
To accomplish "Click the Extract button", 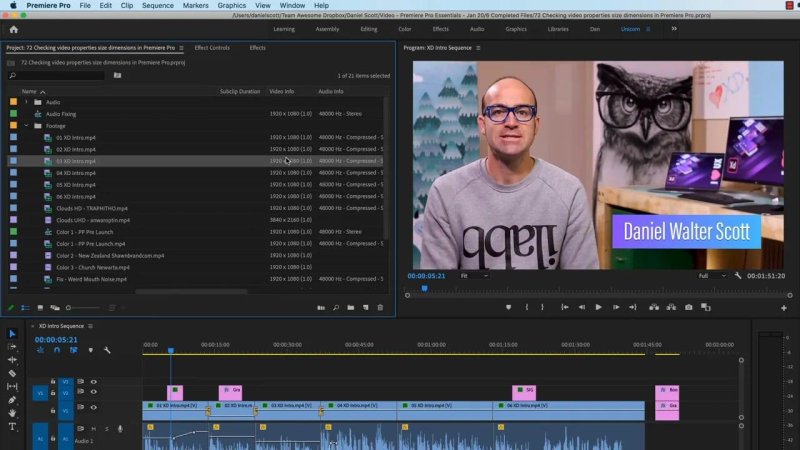I will [671, 307].
